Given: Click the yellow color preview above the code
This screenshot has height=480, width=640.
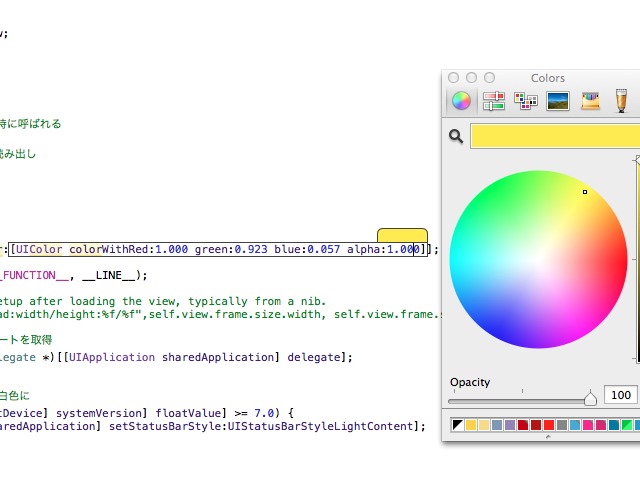Looking at the screenshot, I should (402, 236).
